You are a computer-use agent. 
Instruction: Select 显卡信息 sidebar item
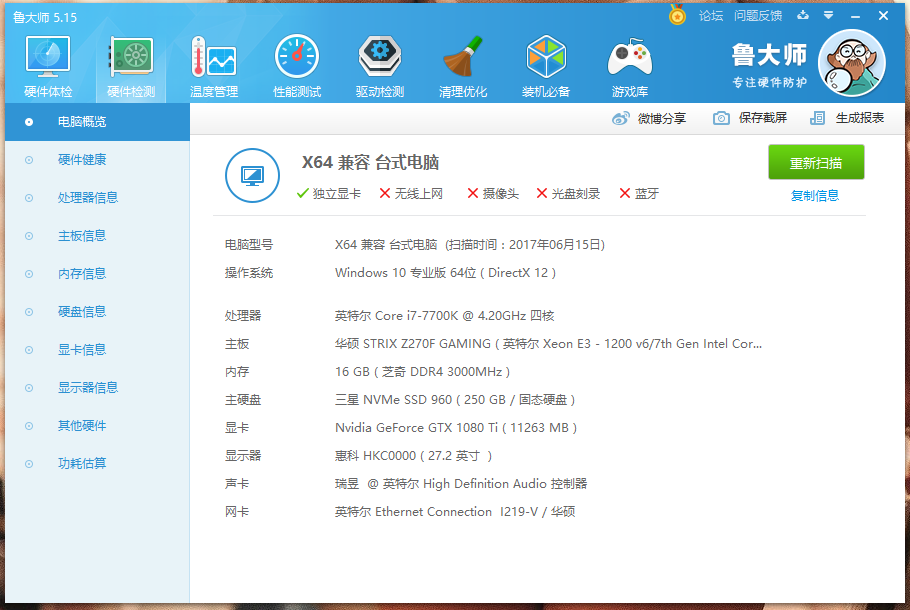98,350
